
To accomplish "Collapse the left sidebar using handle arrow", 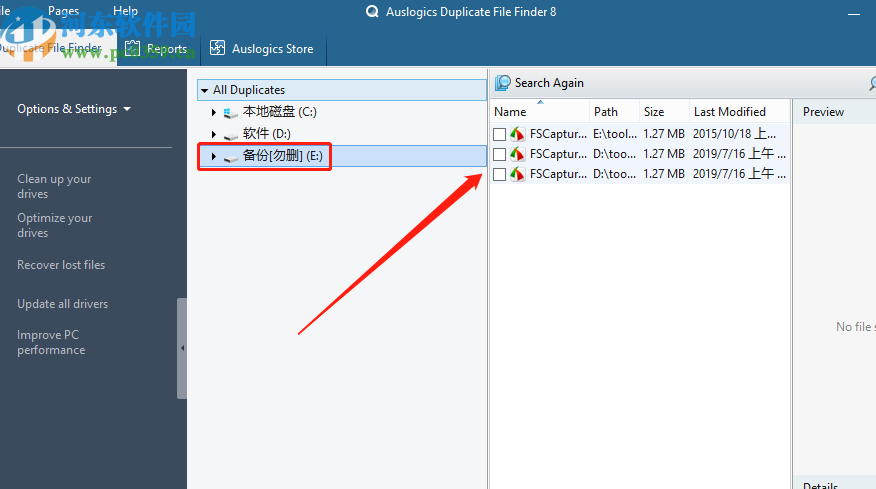I will coord(182,348).
